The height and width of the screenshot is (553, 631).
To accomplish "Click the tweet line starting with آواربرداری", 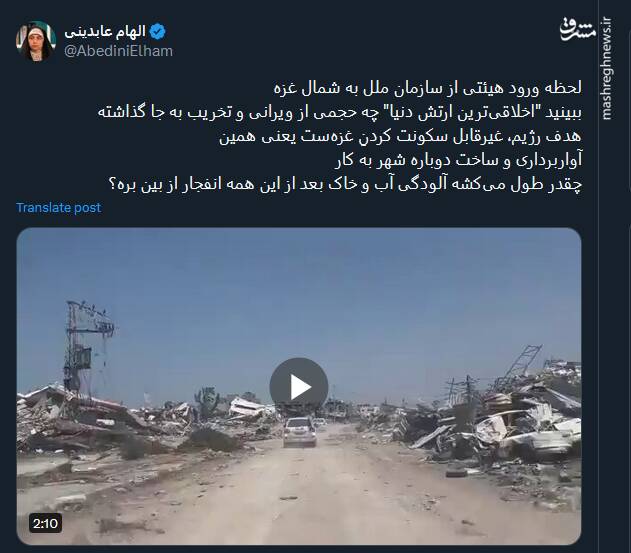I will (x=458, y=161).
